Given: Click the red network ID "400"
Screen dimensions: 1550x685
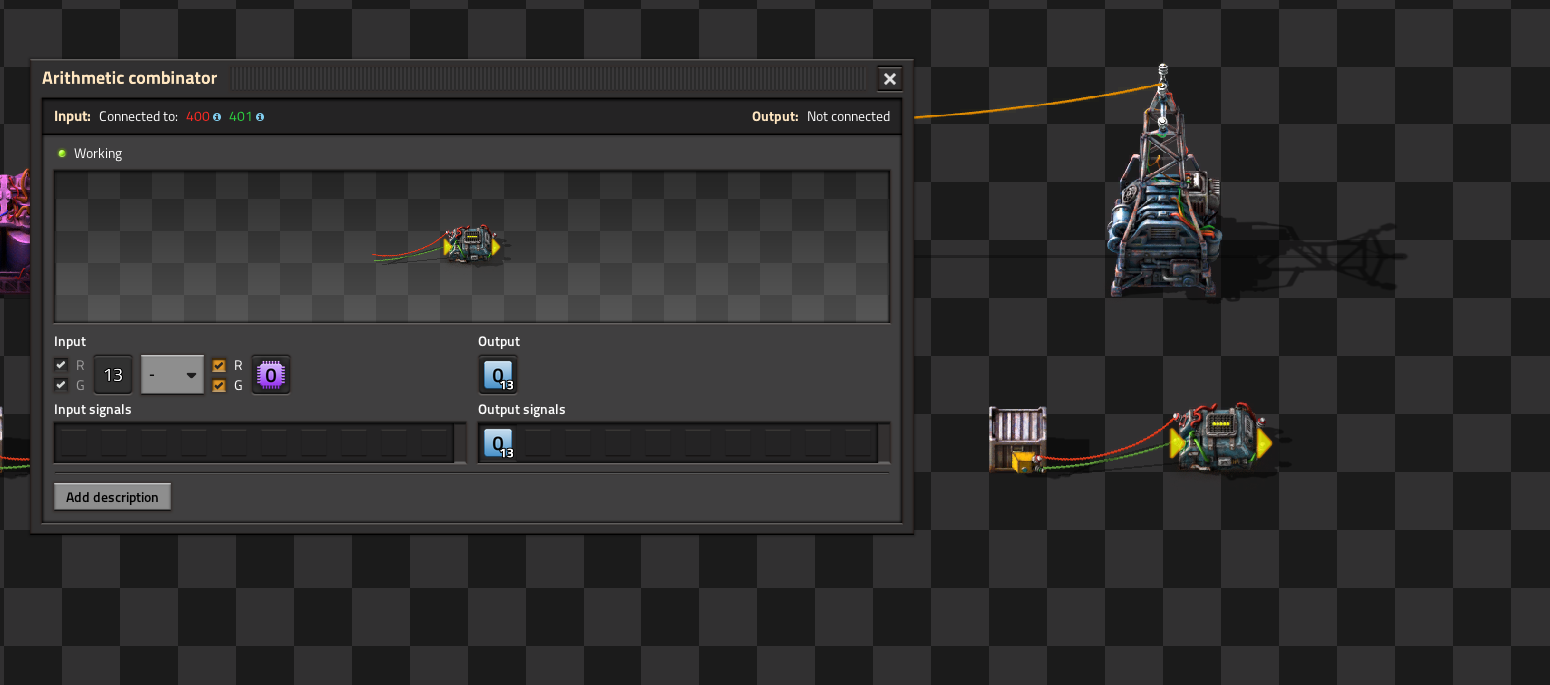Looking at the screenshot, I should pos(198,117).
